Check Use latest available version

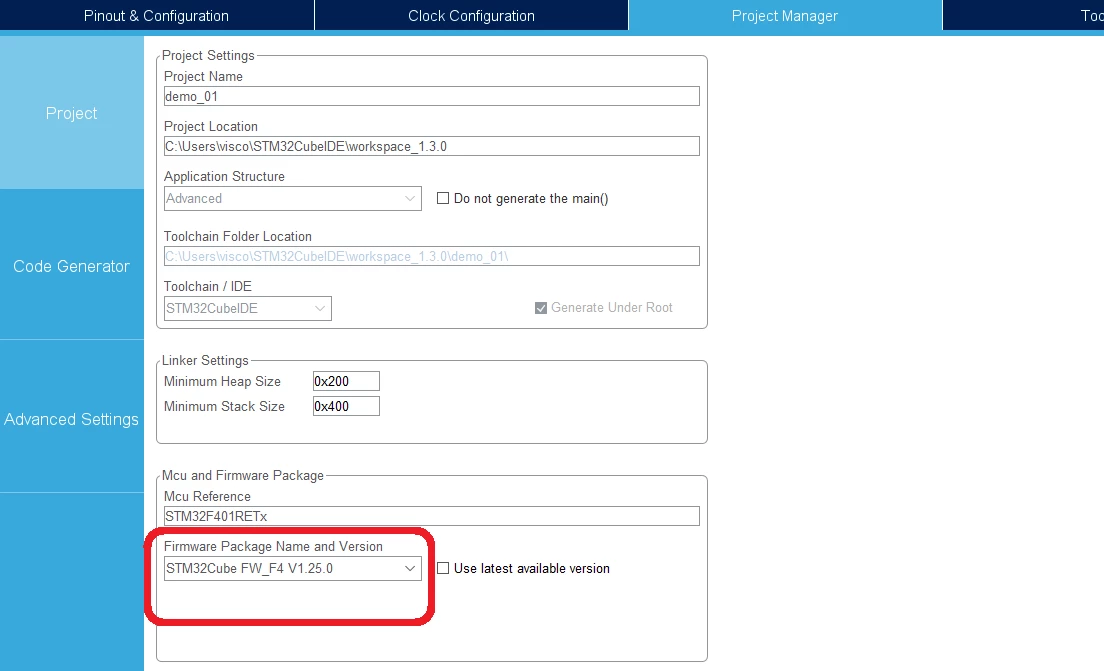click(443, 568)
